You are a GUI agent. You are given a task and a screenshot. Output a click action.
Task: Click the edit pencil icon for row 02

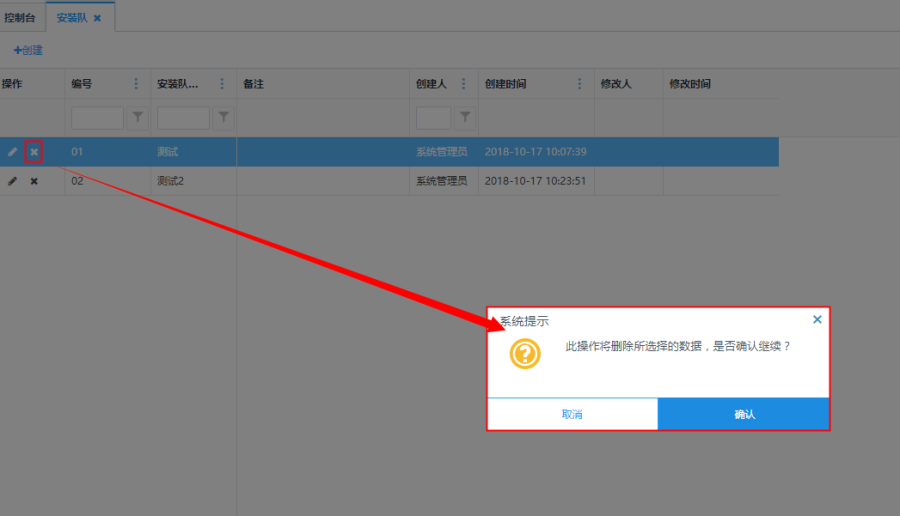tap(13, 181)
